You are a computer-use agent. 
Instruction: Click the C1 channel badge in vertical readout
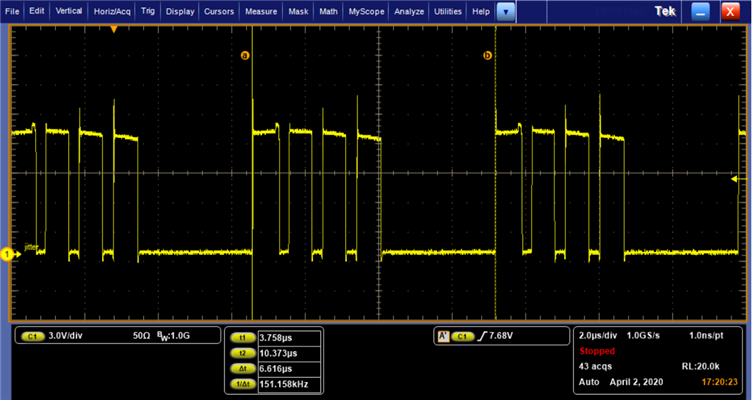click(x=32, y=337)
